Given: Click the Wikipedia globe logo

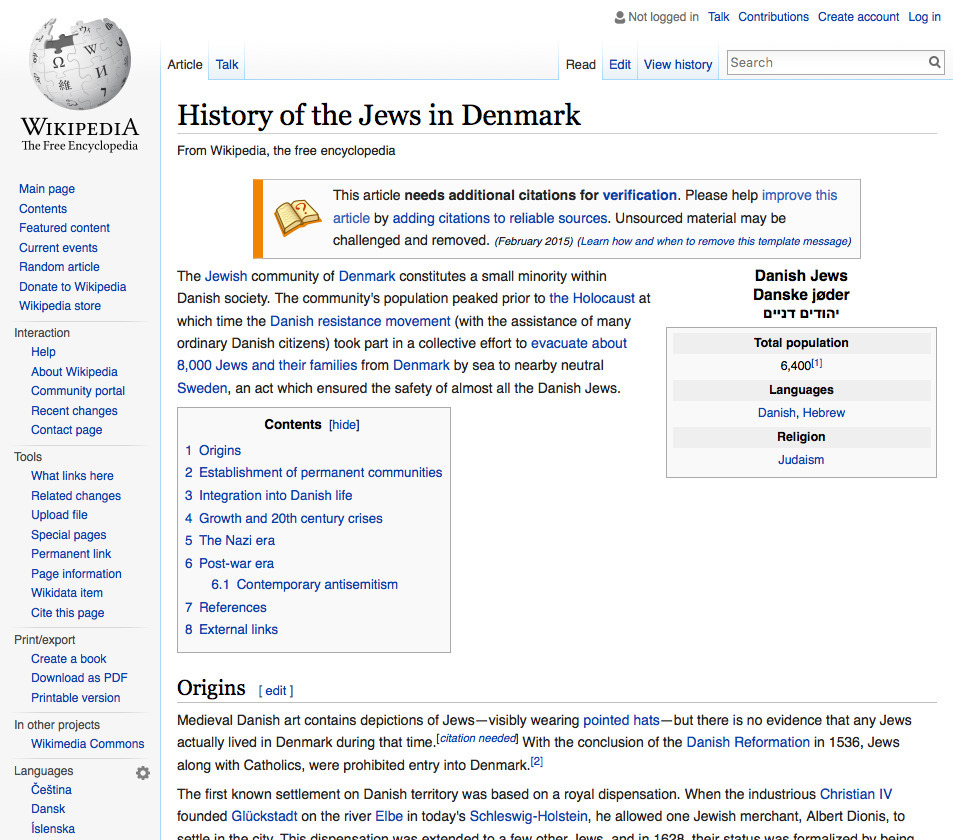Looking at the screenshot, I should point(78,67).
